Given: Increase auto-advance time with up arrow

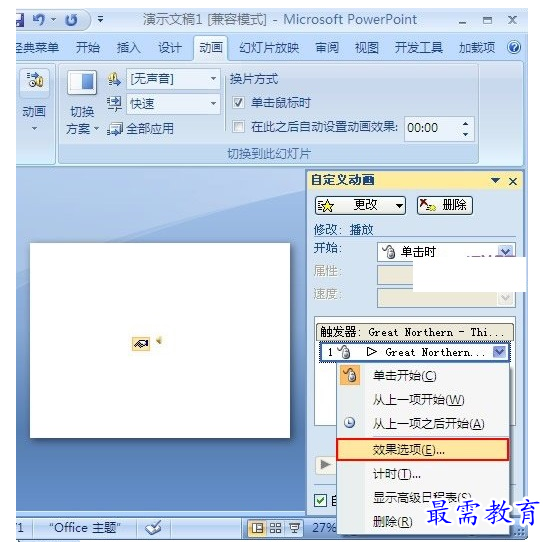Looking at the screenshot, I should 466,123.
